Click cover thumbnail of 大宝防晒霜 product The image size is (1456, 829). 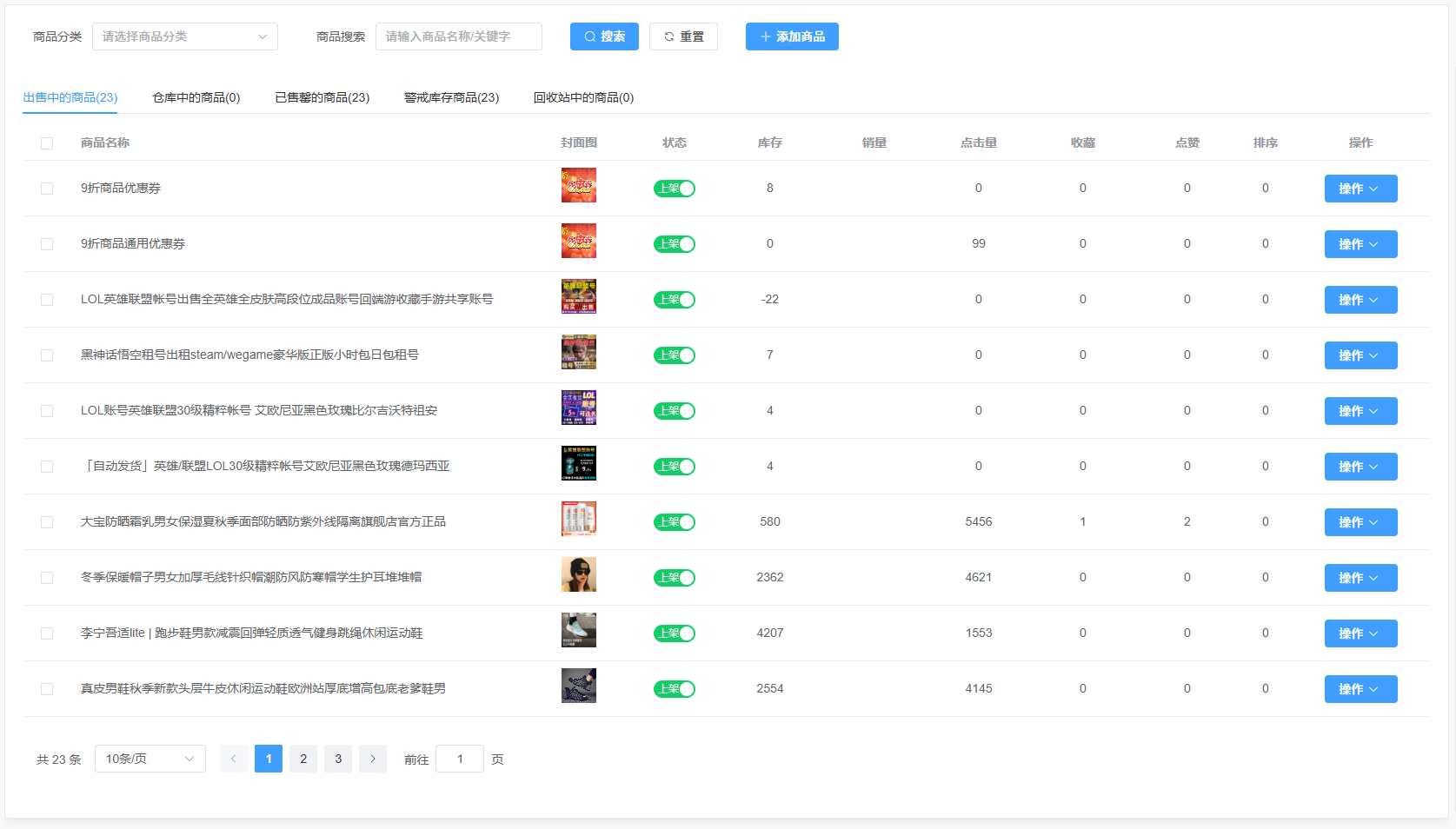pos(578,519)
